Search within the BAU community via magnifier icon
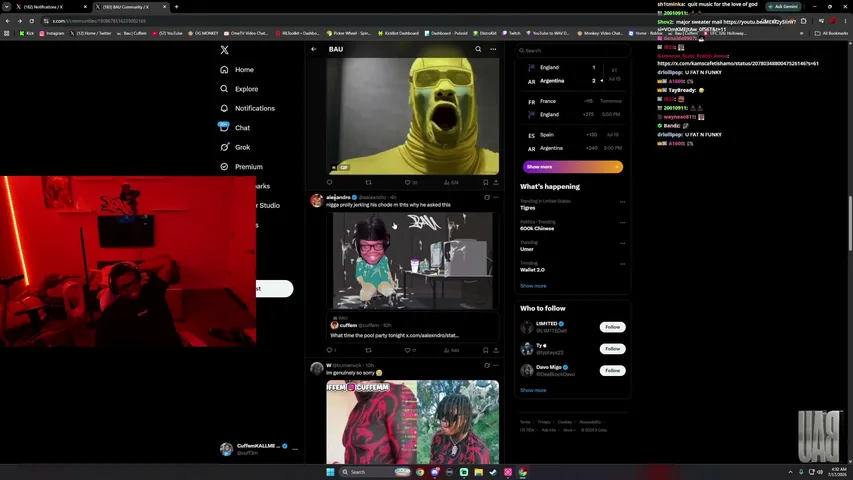 (478, 49)
